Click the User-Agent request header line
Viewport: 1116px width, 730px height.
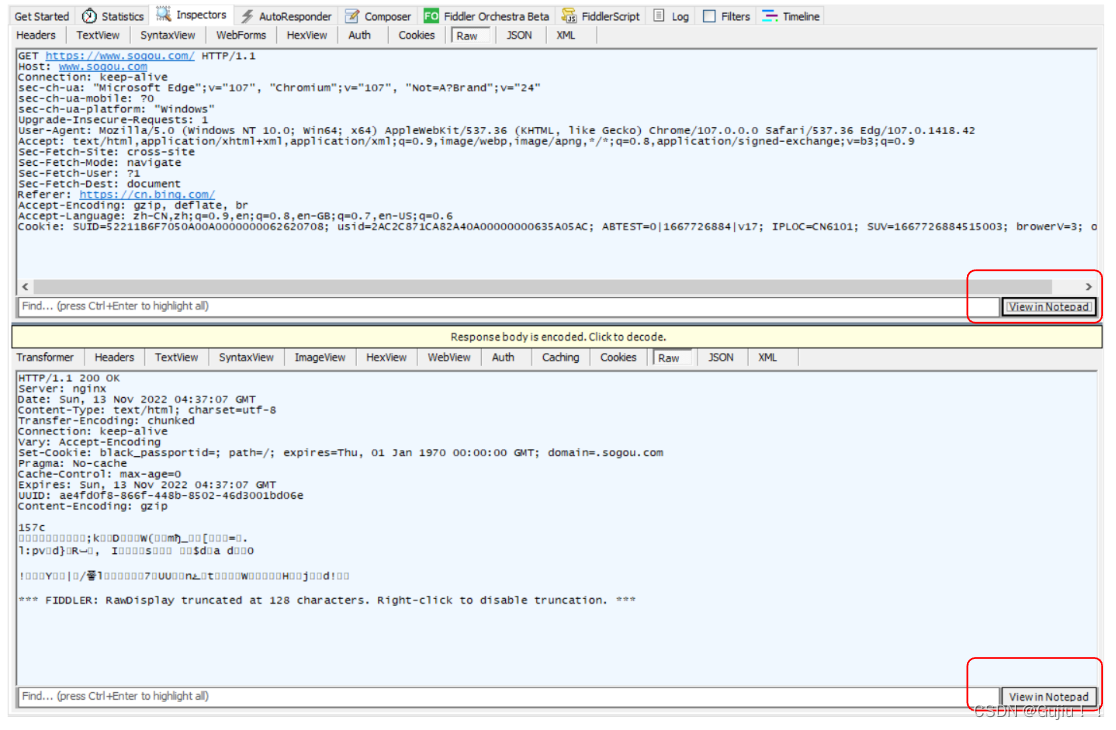[x=496, y=130]
